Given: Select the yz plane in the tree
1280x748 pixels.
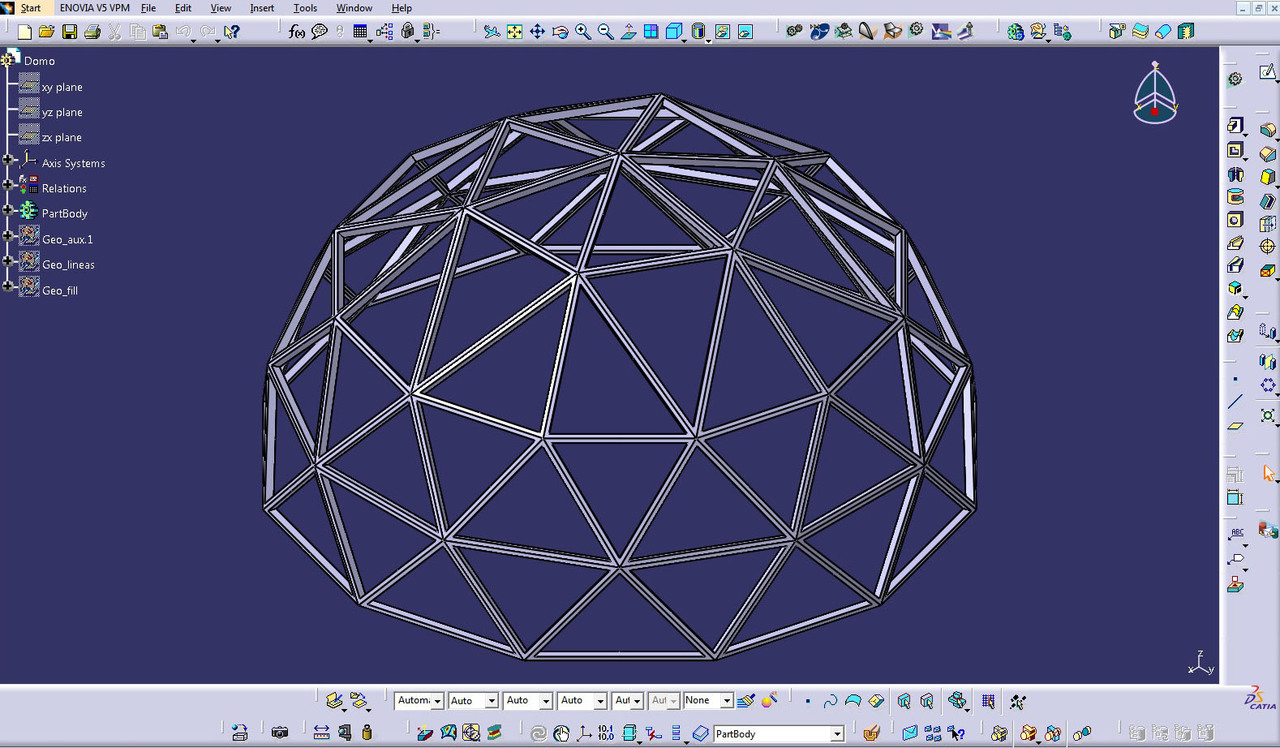Looking at the screenshot, I should 62,112.
